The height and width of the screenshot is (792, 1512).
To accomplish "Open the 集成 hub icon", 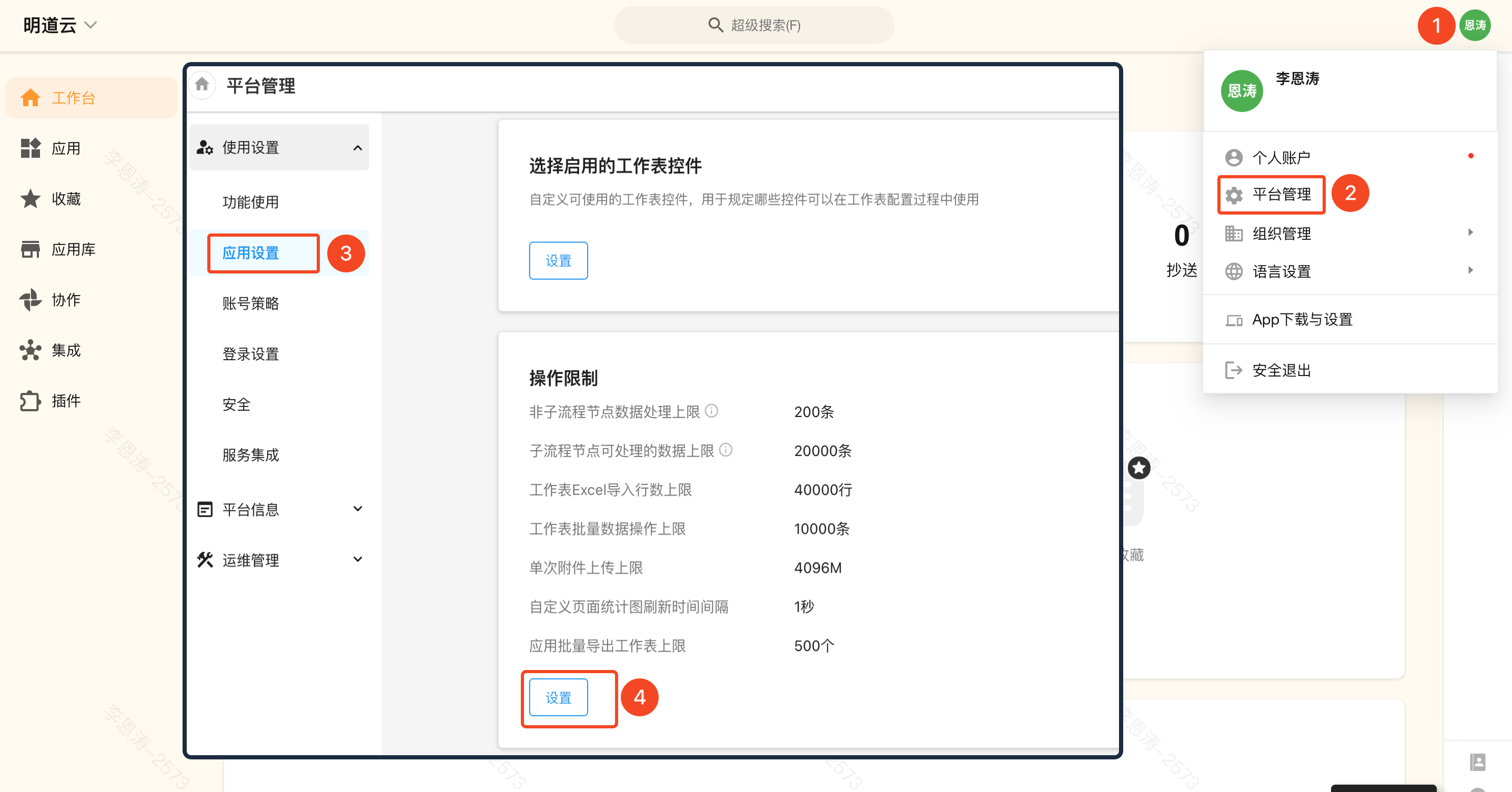I will pyautogui.click(x=30, y=350).
